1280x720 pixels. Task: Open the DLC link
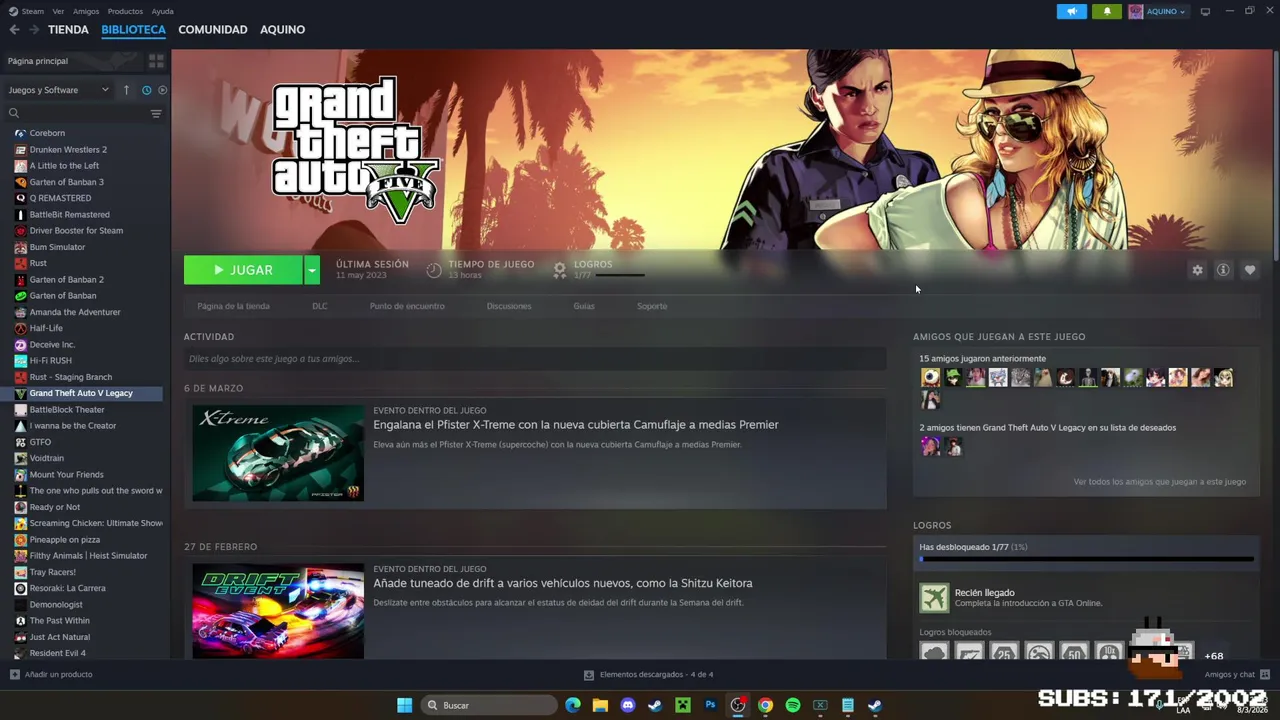[320, 306]
